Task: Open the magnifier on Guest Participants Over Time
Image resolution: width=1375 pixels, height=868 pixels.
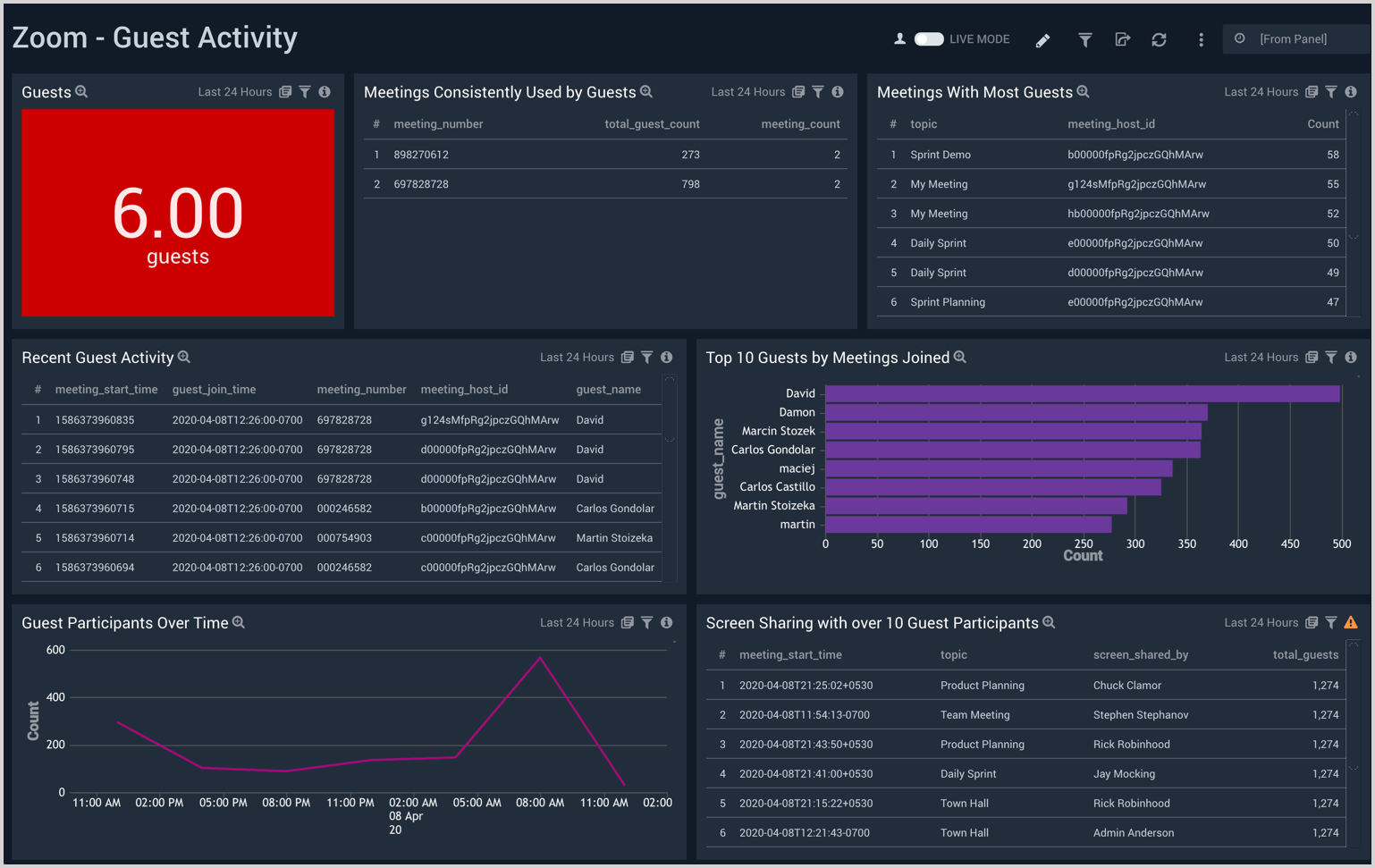Action: [237, 622]
